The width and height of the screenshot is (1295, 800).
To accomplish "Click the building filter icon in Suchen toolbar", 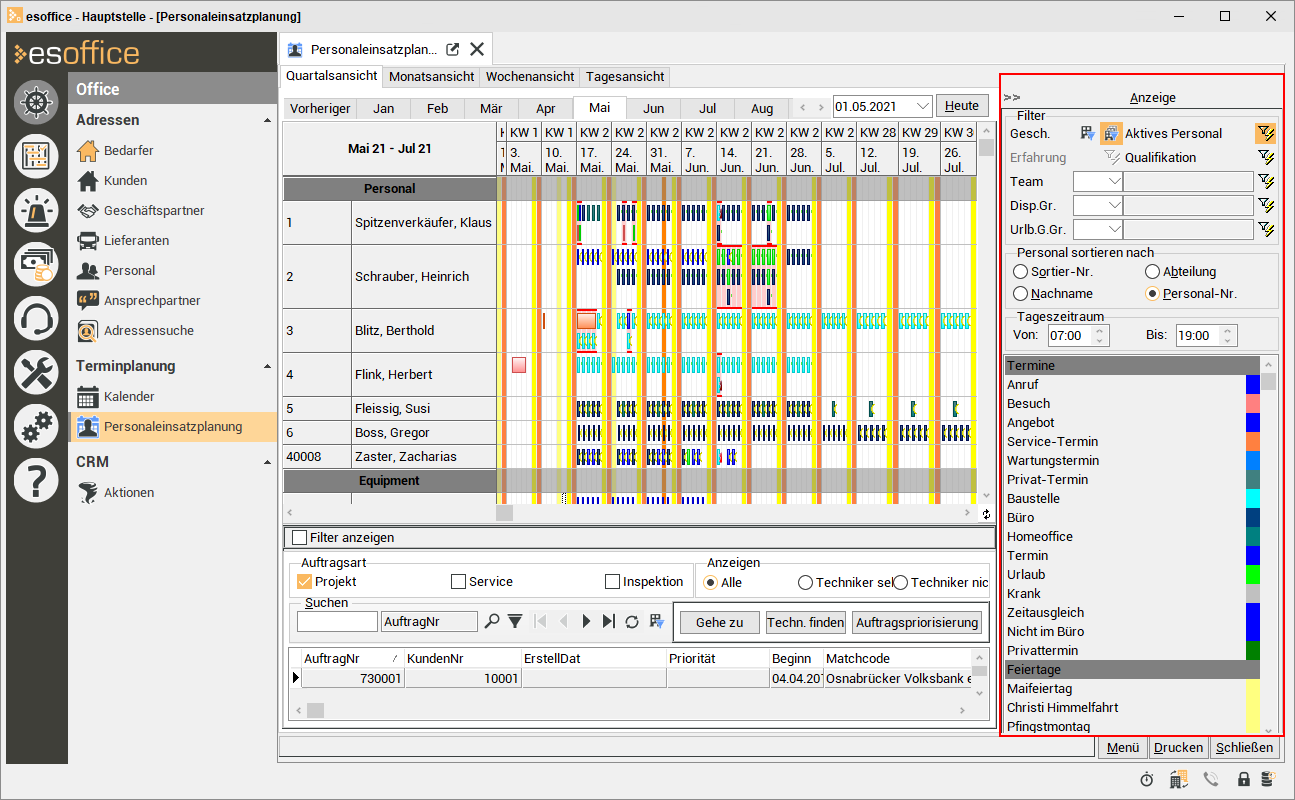I will [x=656, y=621].
